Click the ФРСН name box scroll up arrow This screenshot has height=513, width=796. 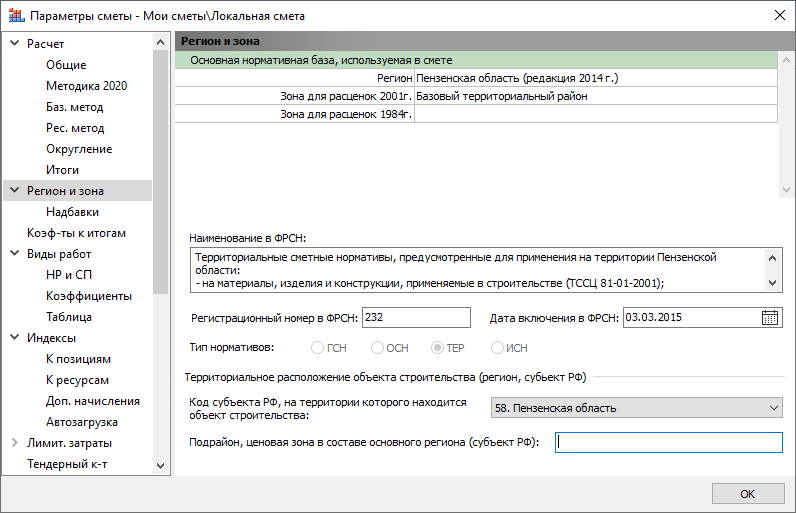(773, 258)
